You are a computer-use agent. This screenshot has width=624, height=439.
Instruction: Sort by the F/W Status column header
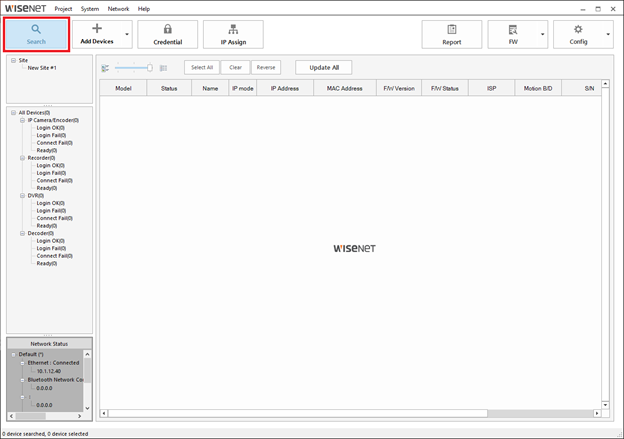tap(445, 88)
